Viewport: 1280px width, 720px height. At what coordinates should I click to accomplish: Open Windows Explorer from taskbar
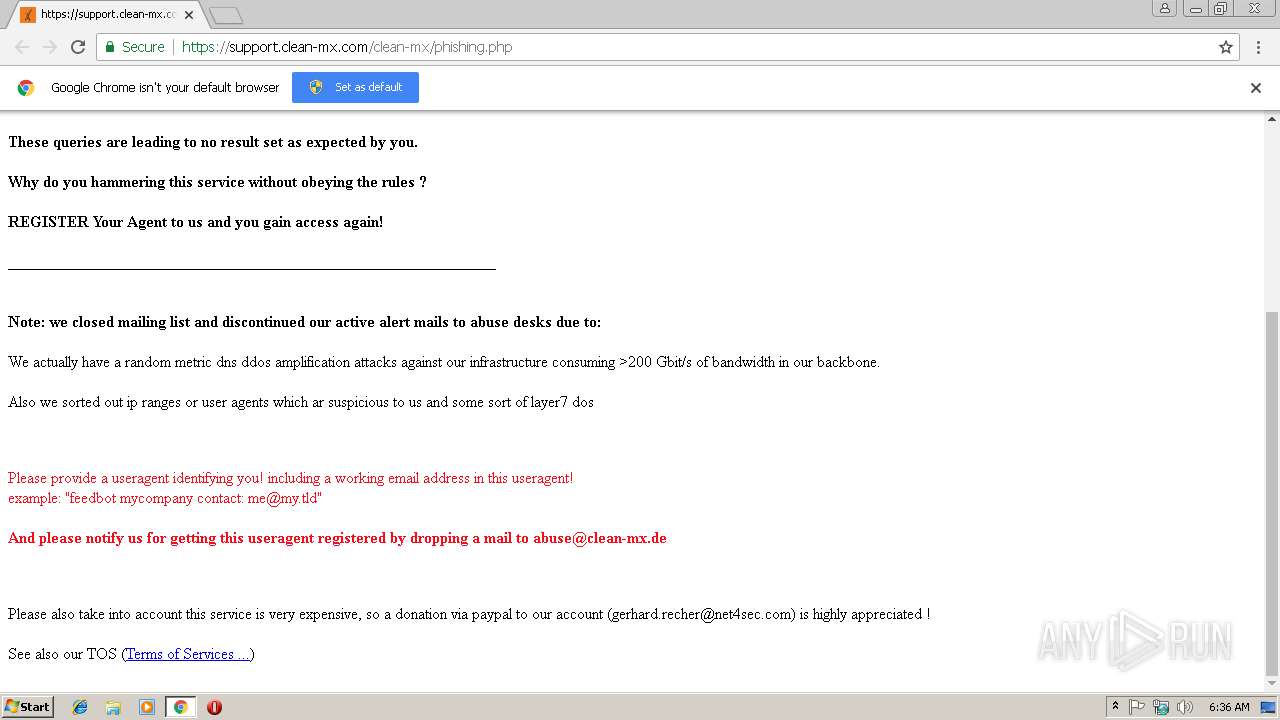(113, 707)
